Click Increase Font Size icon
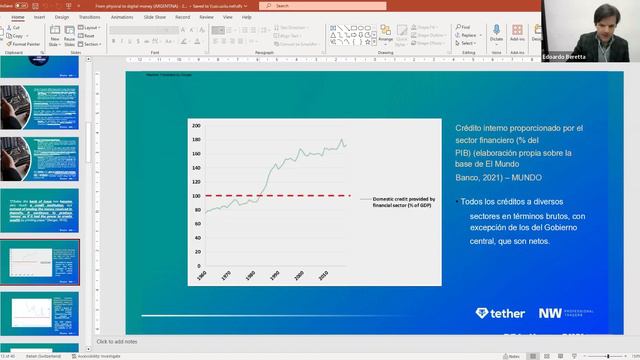Image resolution: width=640 pixels, height=360 pixels. pos(183,30)
